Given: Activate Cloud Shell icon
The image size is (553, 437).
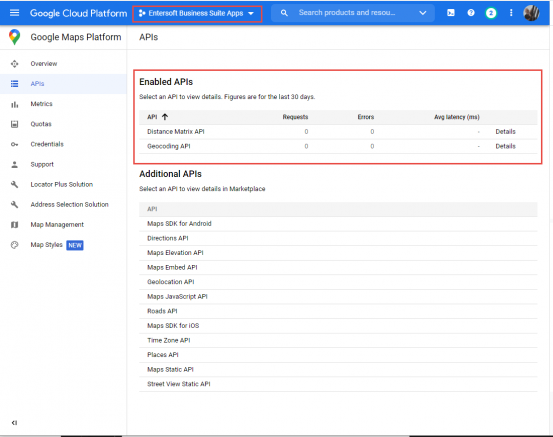Looking at the screenshot, I should coord(451,13).
